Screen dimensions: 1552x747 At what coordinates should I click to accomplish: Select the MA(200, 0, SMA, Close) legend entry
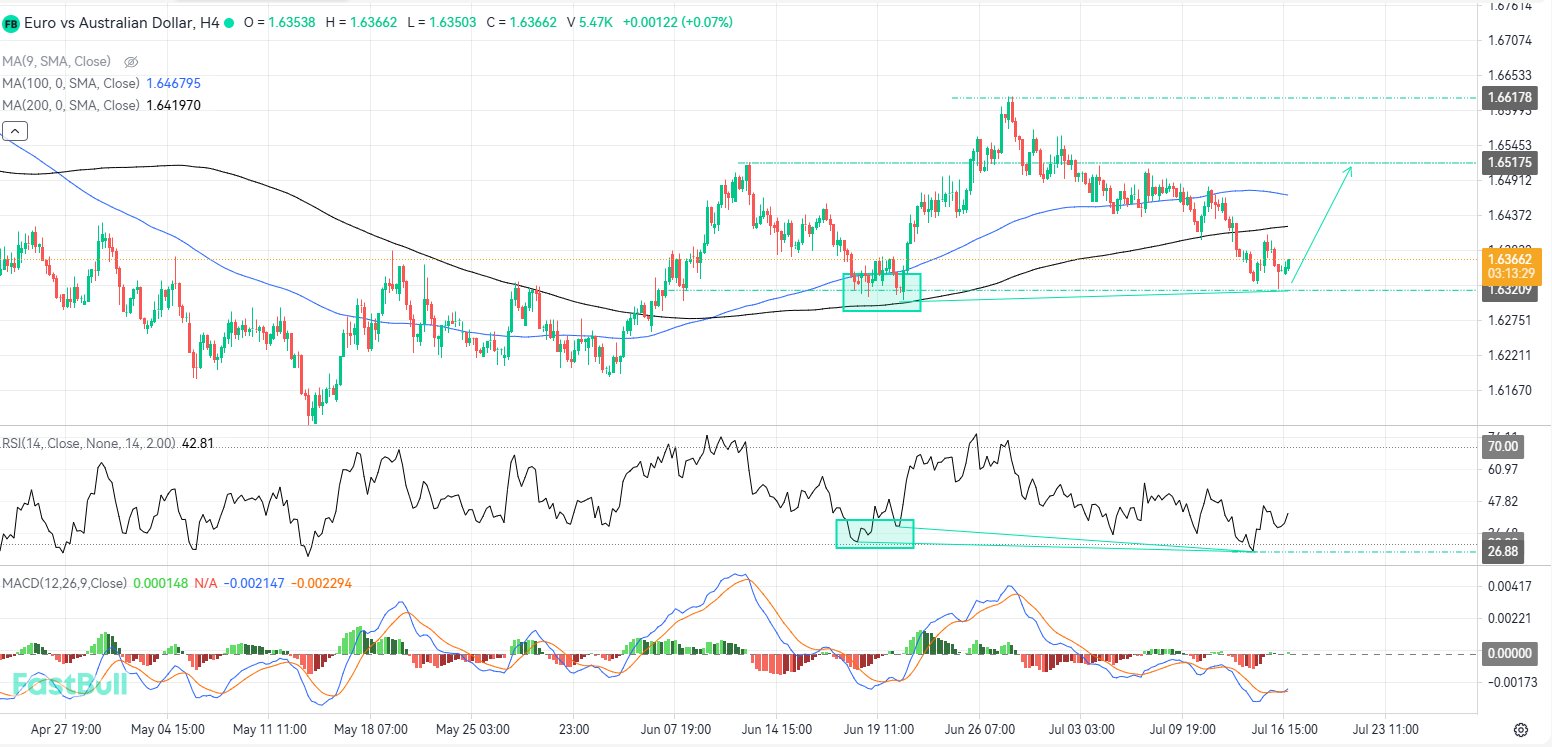[71, 105]
